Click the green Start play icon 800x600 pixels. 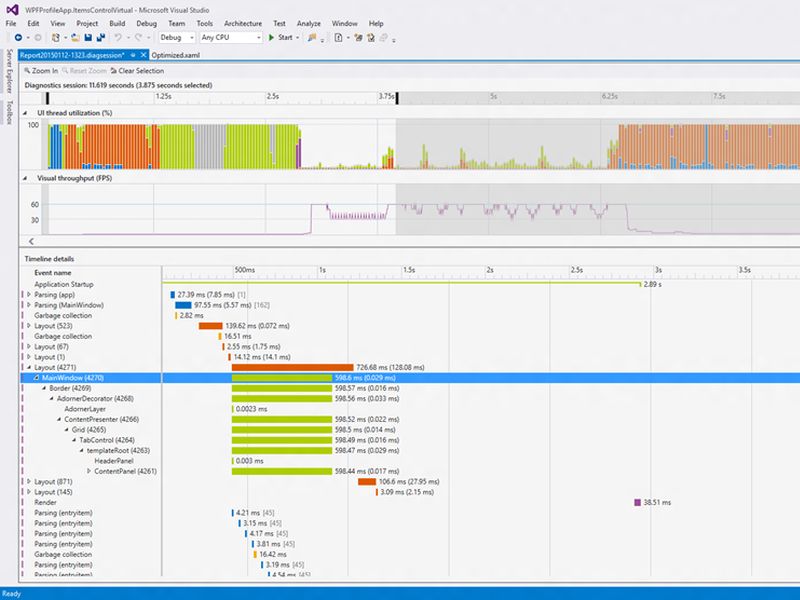[271, 37]
